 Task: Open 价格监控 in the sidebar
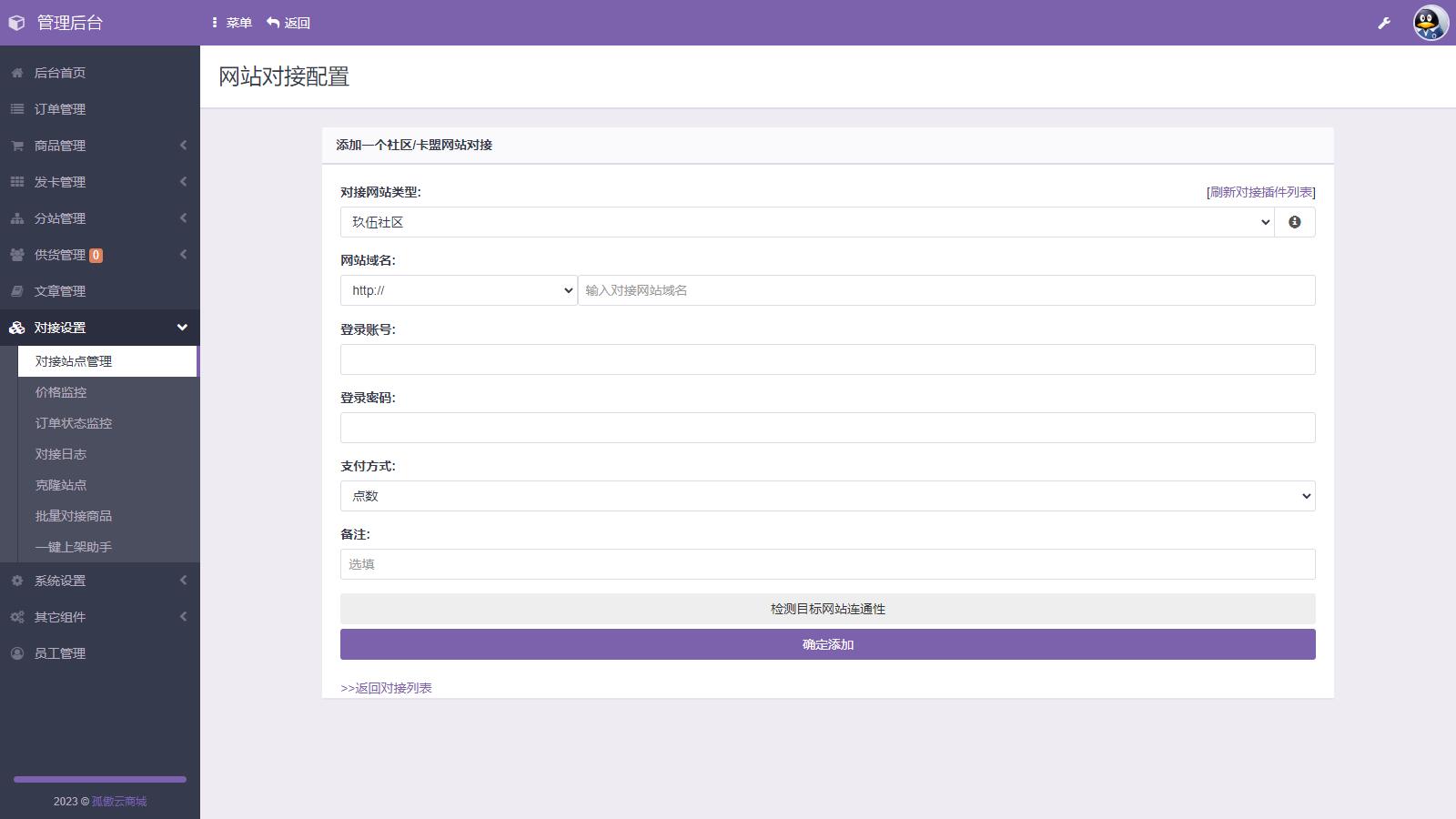61,392
